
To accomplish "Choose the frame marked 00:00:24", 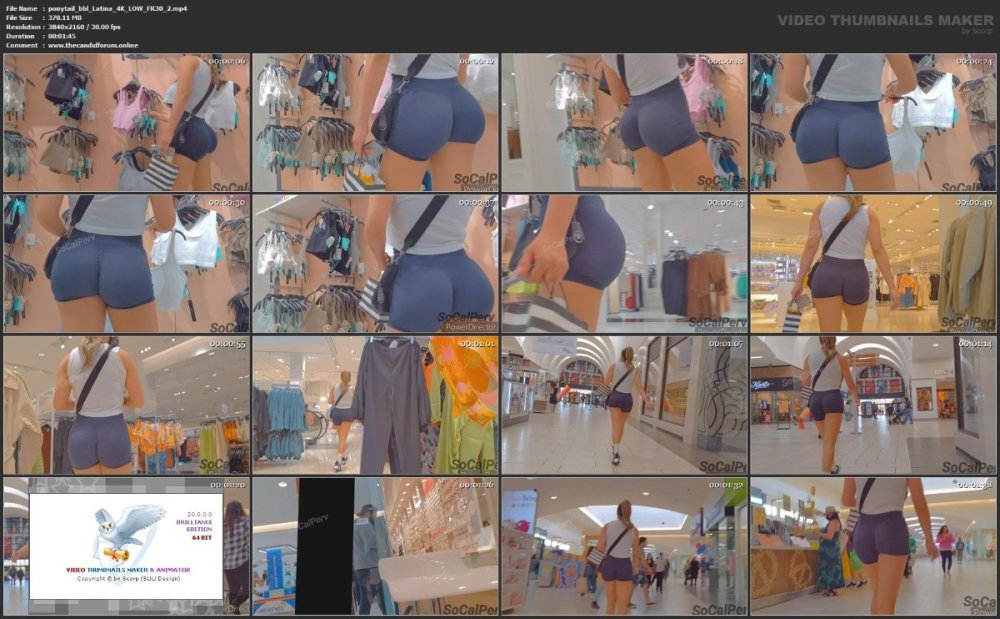I will pos(873,122).
